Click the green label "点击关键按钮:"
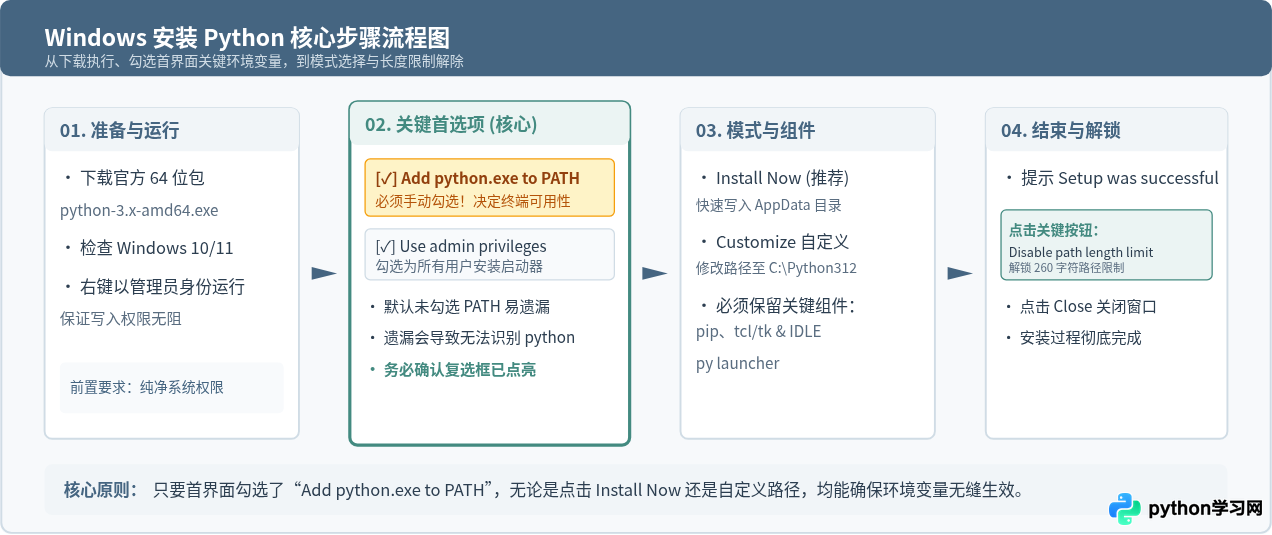Image resolution: width=1272 pixels, height=535 pixels. click(1053, 230)
